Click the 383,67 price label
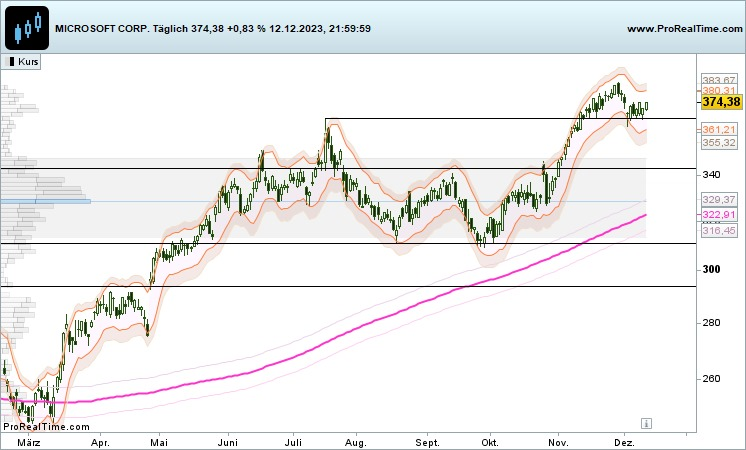This screenshot has width=746, height=450. [x=719, y=79]
